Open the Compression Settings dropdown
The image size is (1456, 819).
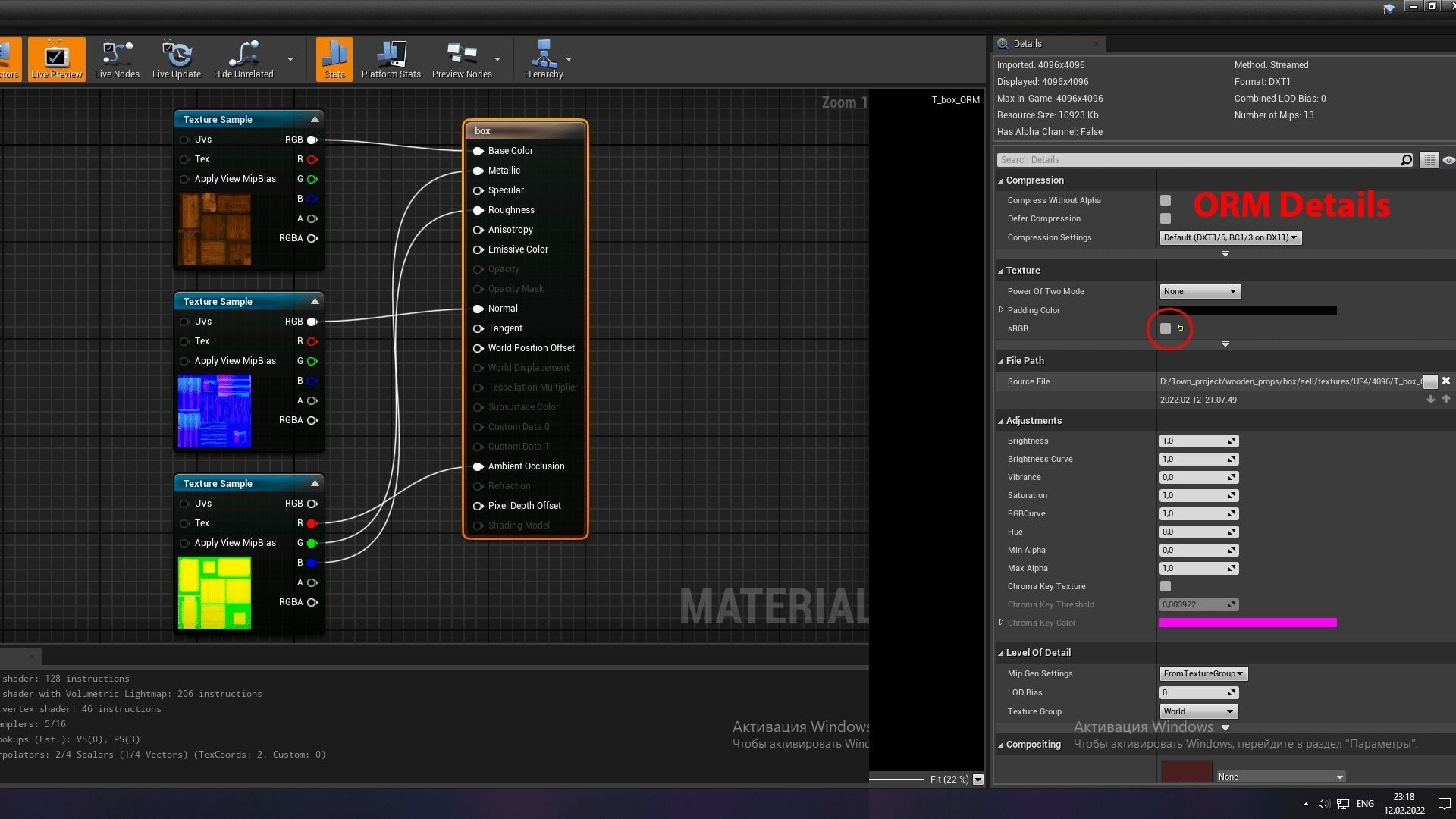pyautogui.click(x=1230, y=237)
